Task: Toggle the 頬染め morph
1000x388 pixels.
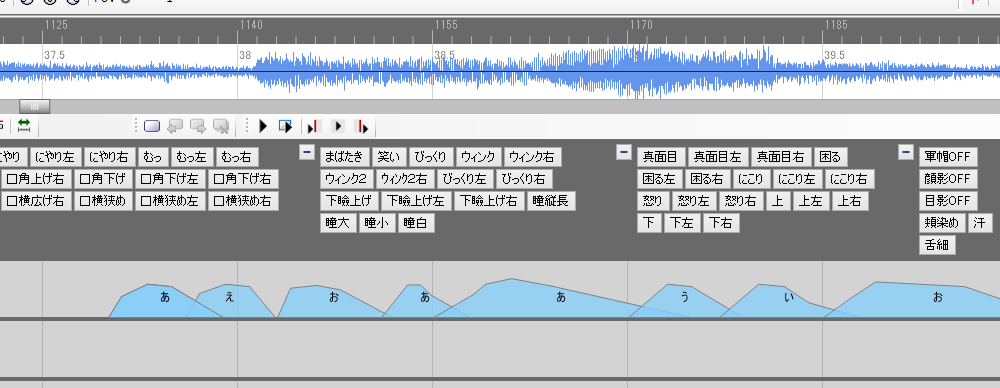Action: (941, 223)
